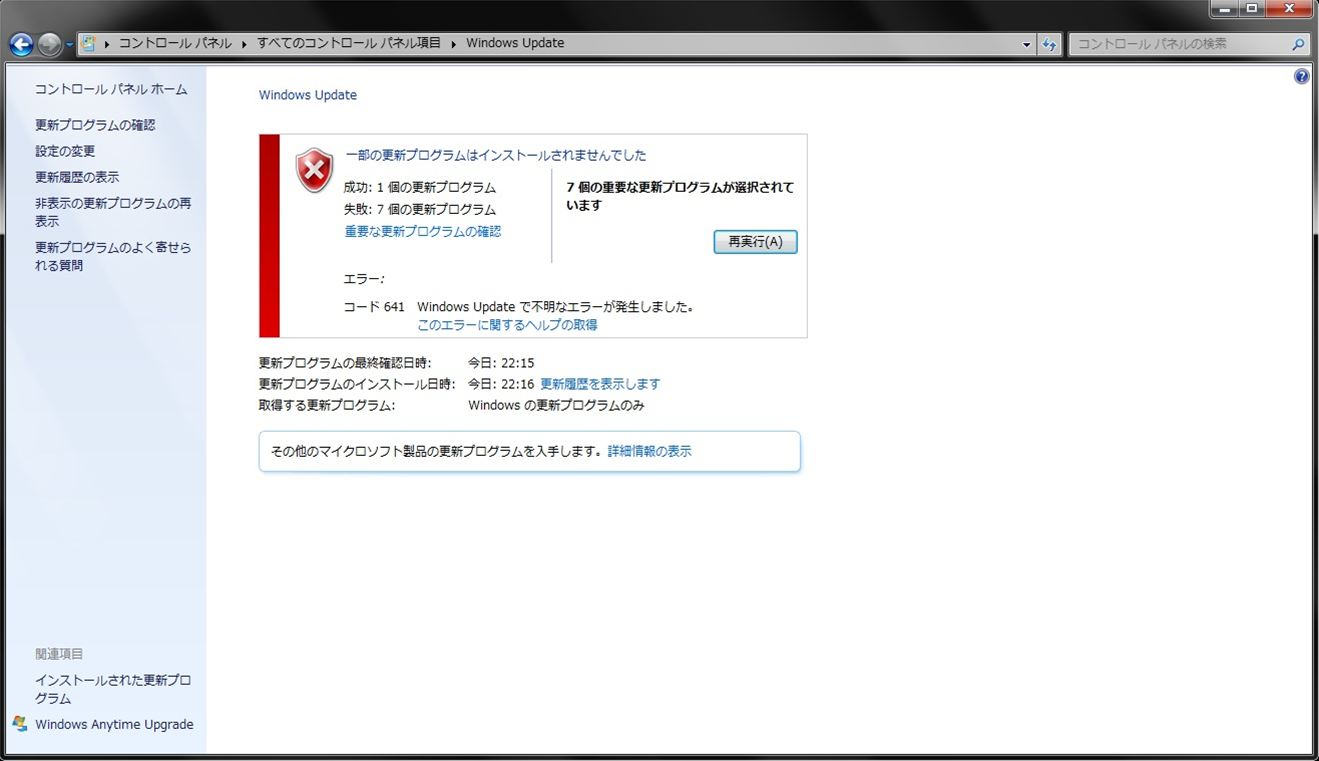The image size is (1319, 761).
Task: Open the recent pages dropdown arrow
Action: coord(70,45)
